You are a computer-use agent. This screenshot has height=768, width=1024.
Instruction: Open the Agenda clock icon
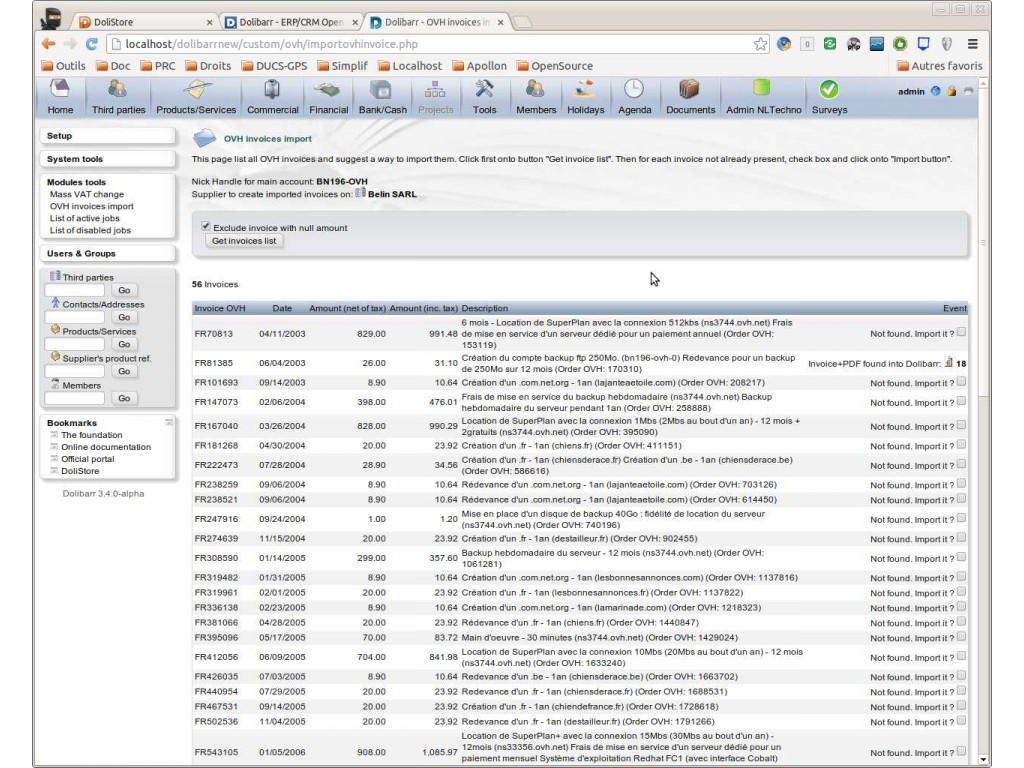click(633, 89)
